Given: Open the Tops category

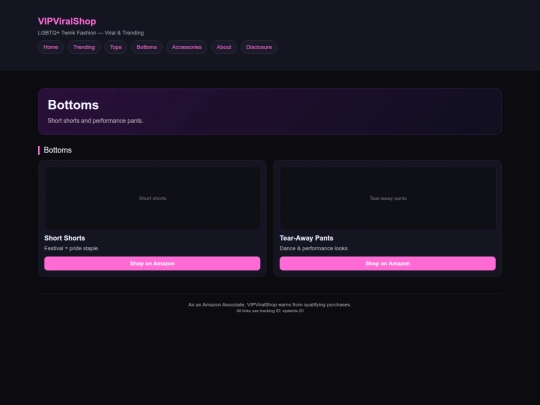Looking at the screenshot, I should (x=116, y=47).
